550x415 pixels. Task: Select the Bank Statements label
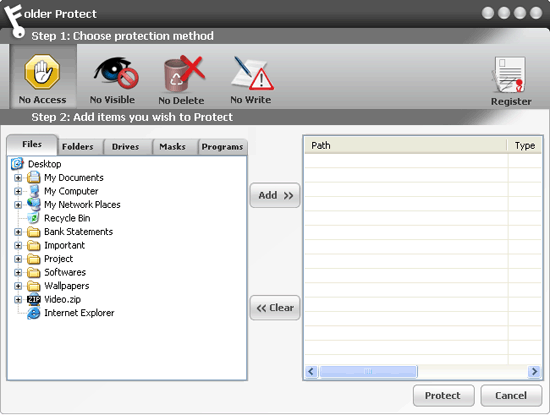(x=78, y=232)
